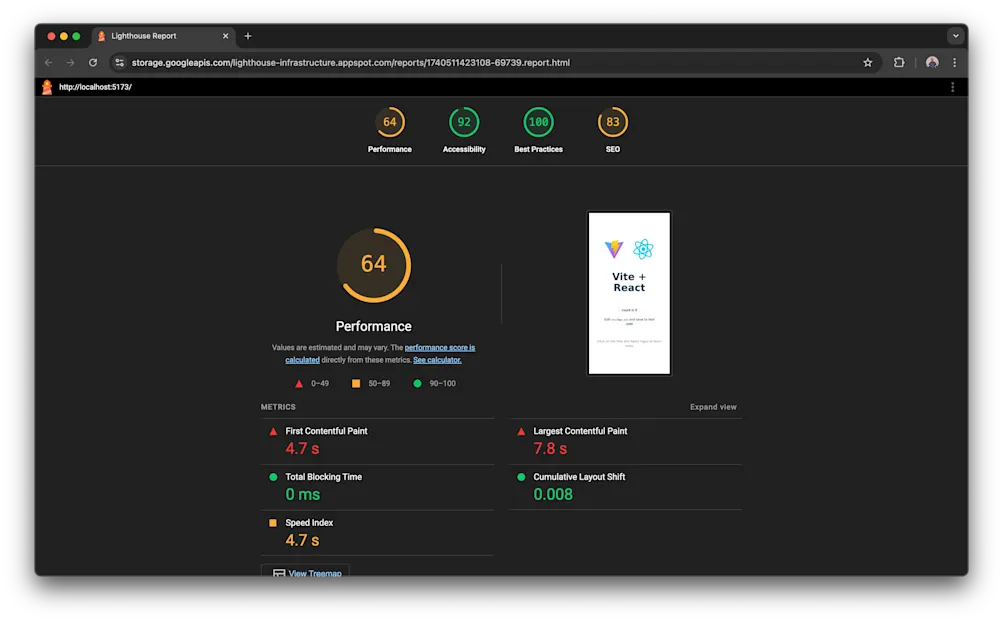
Task: Open the Chrome profile avatar
Action: click(x=932, y=63)
